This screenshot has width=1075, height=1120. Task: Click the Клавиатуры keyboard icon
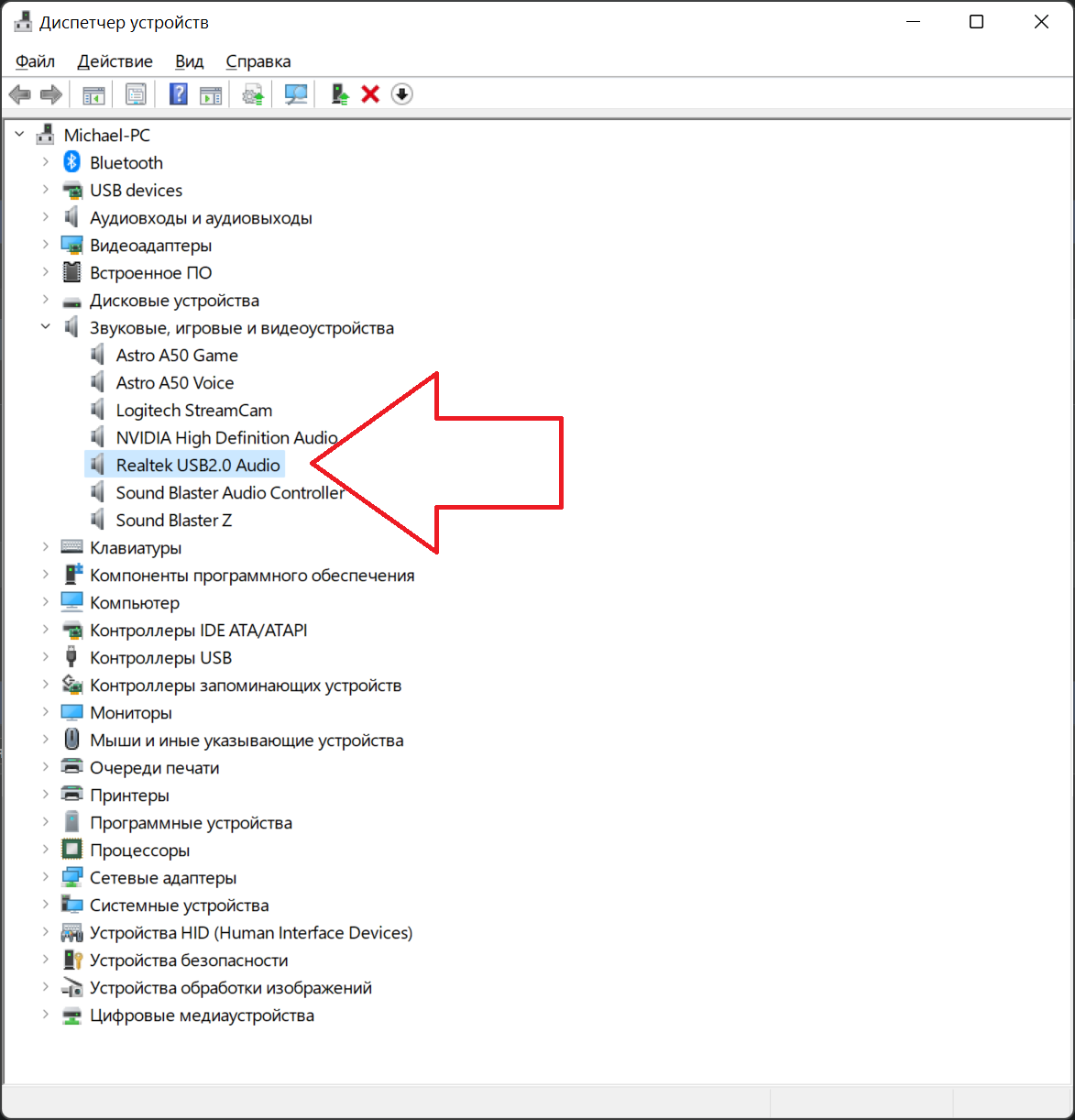click(x=72, y=547)
